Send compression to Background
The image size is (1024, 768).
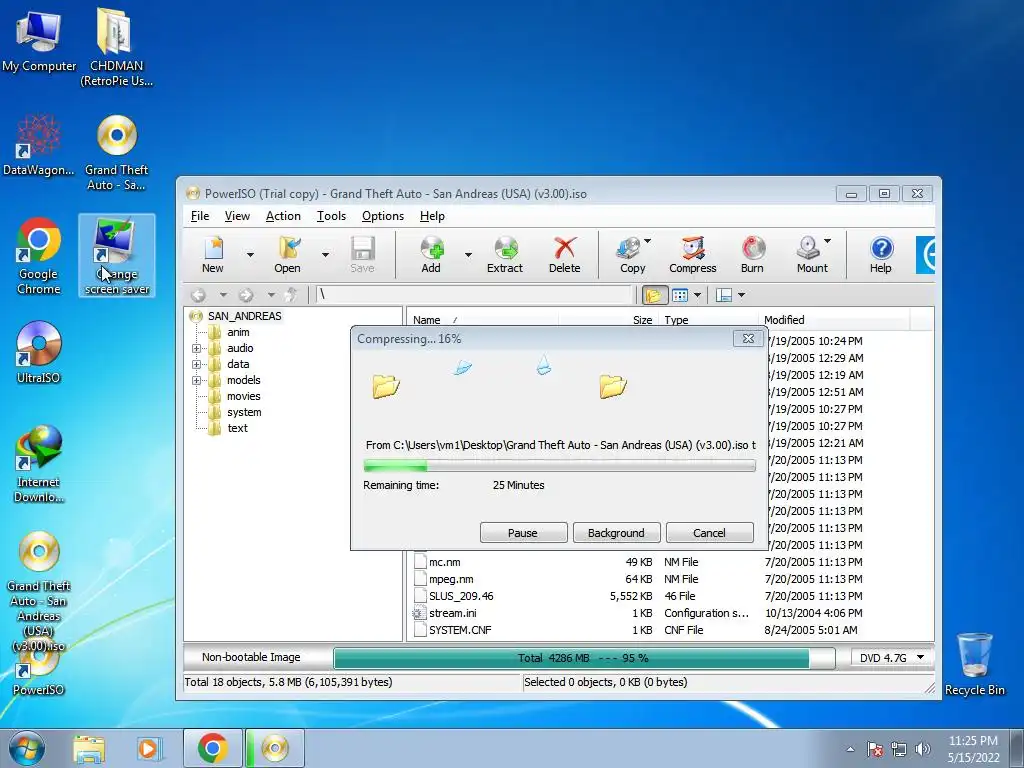pos(616,533)
